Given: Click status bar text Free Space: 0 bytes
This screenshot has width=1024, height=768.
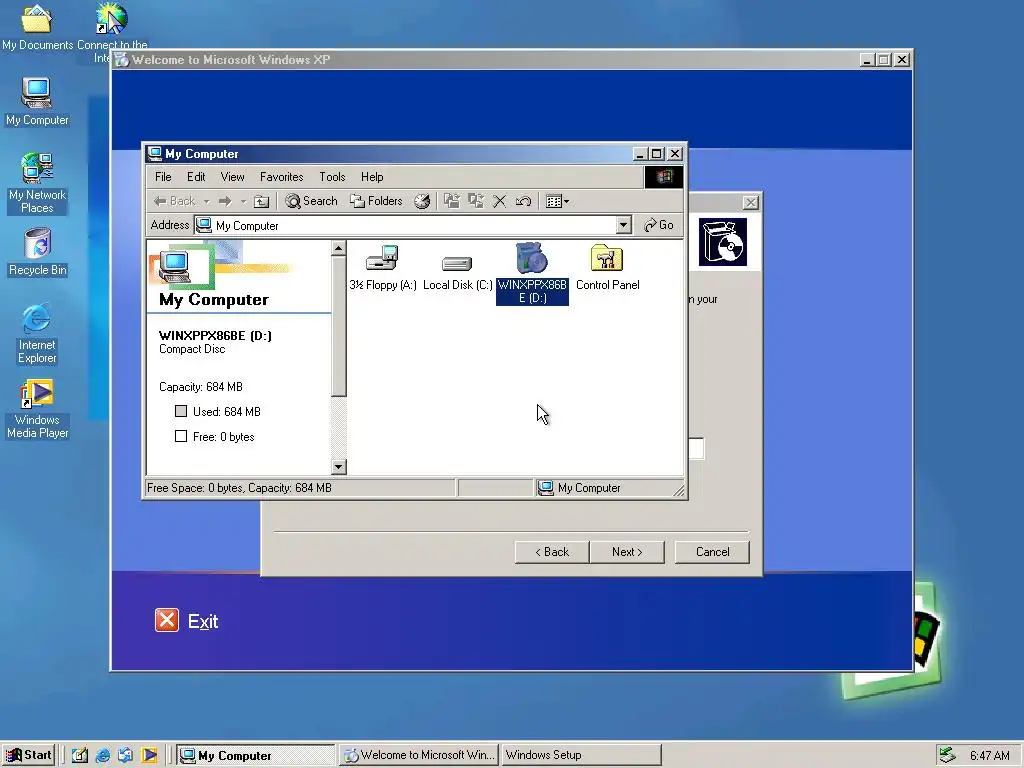Looking at the screenshot, I should (239, 488).
